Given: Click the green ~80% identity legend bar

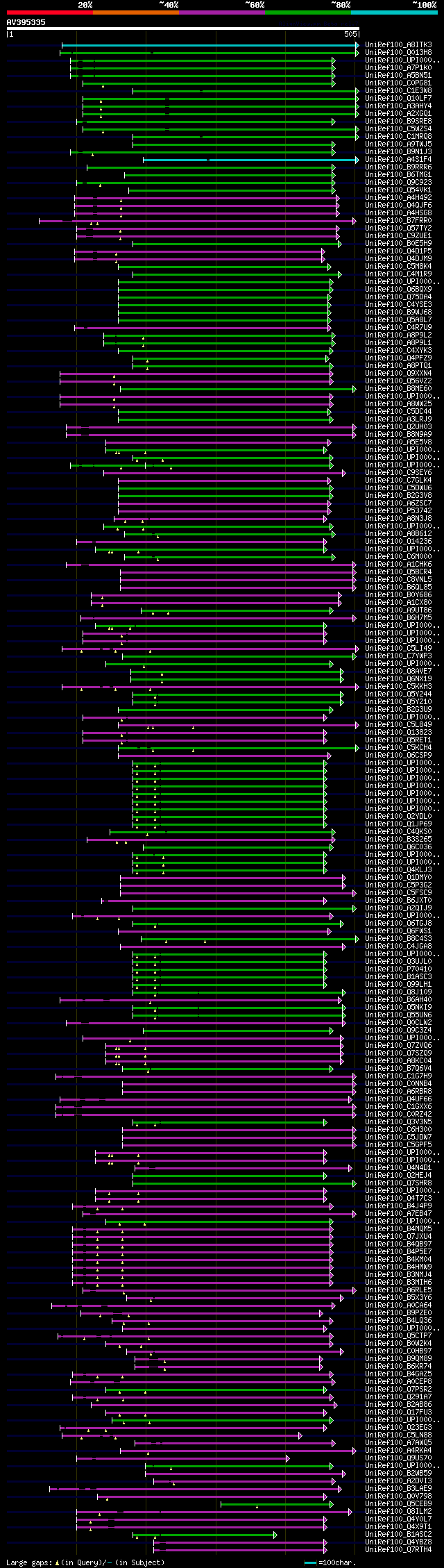Looking at the screenshot, I should [x=308, y=12].
